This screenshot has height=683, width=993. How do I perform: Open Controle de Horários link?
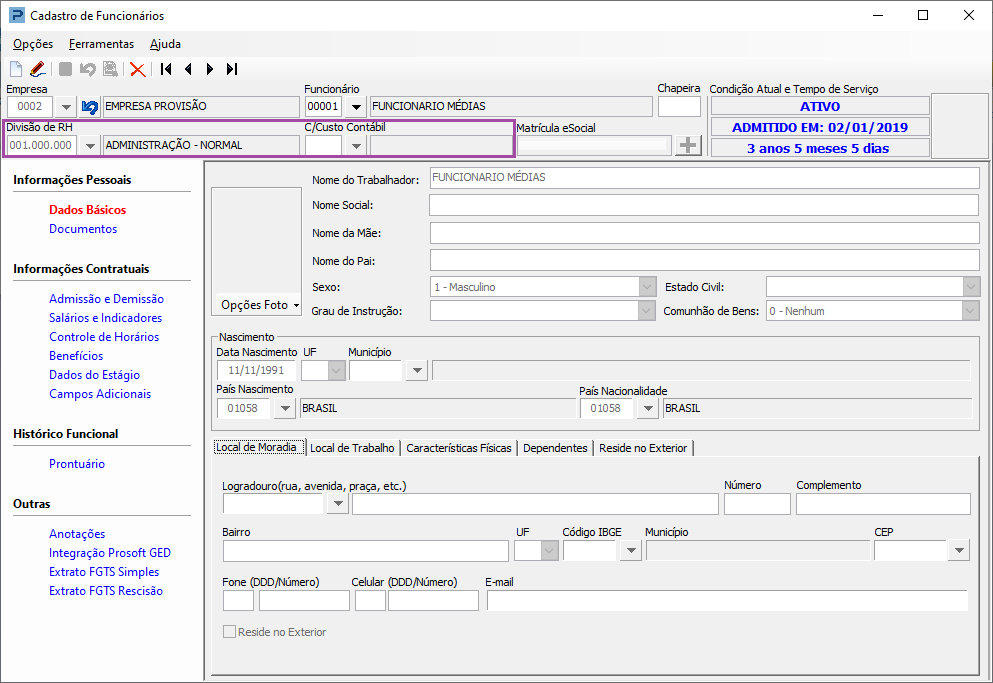[104, 336]
